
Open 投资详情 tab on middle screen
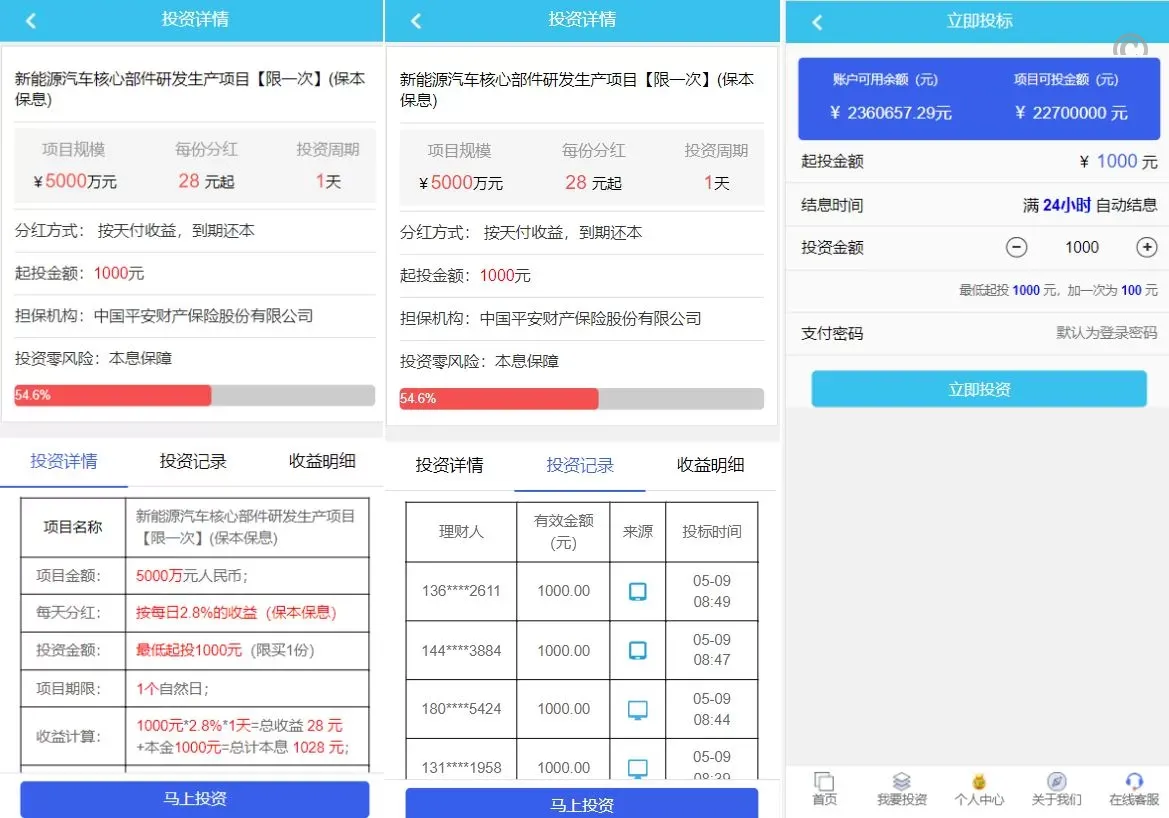[x=449, y=465]
